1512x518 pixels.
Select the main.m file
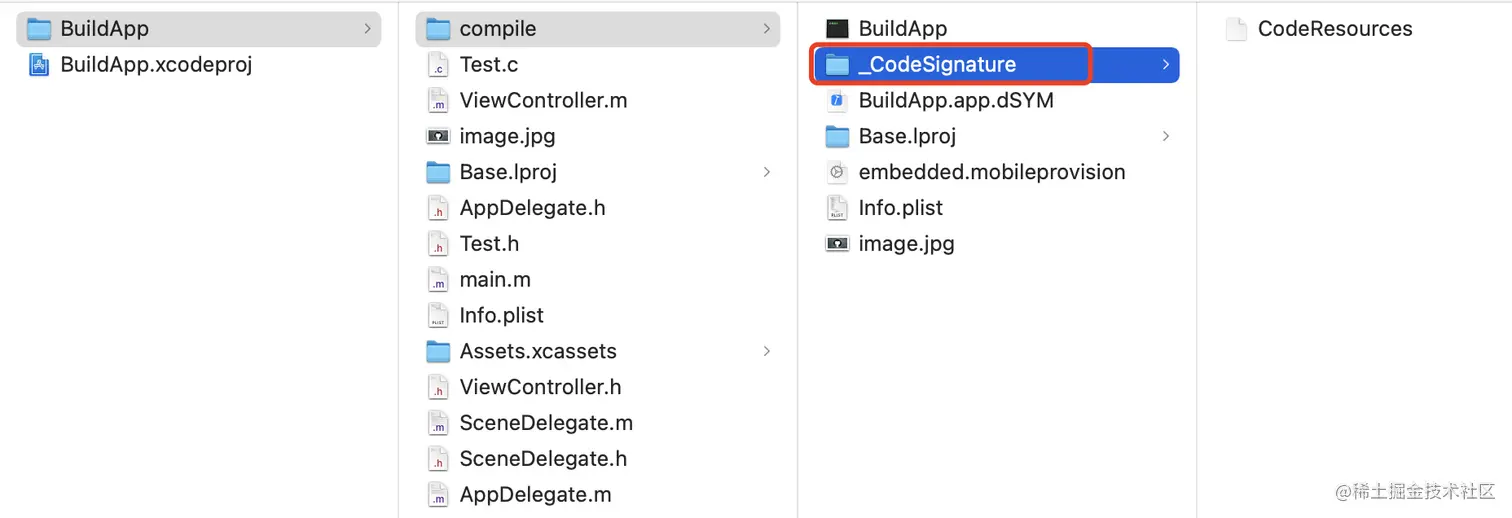tap(598, 279)
